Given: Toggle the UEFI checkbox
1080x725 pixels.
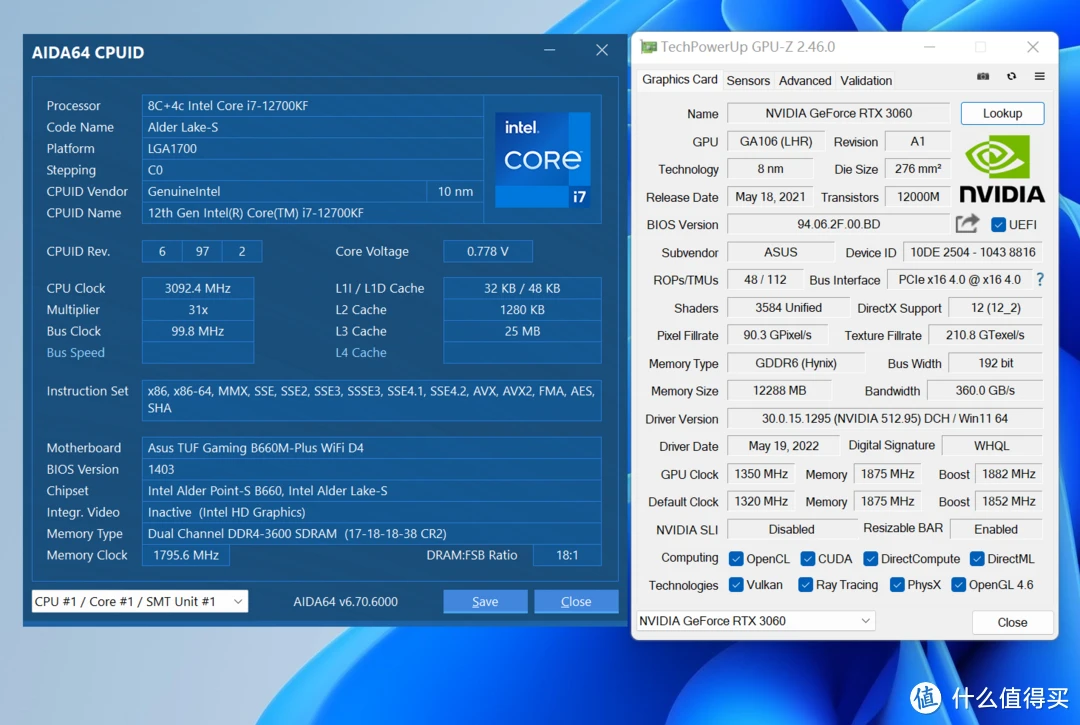Looking at the screenshot, I should pos(998,224).
